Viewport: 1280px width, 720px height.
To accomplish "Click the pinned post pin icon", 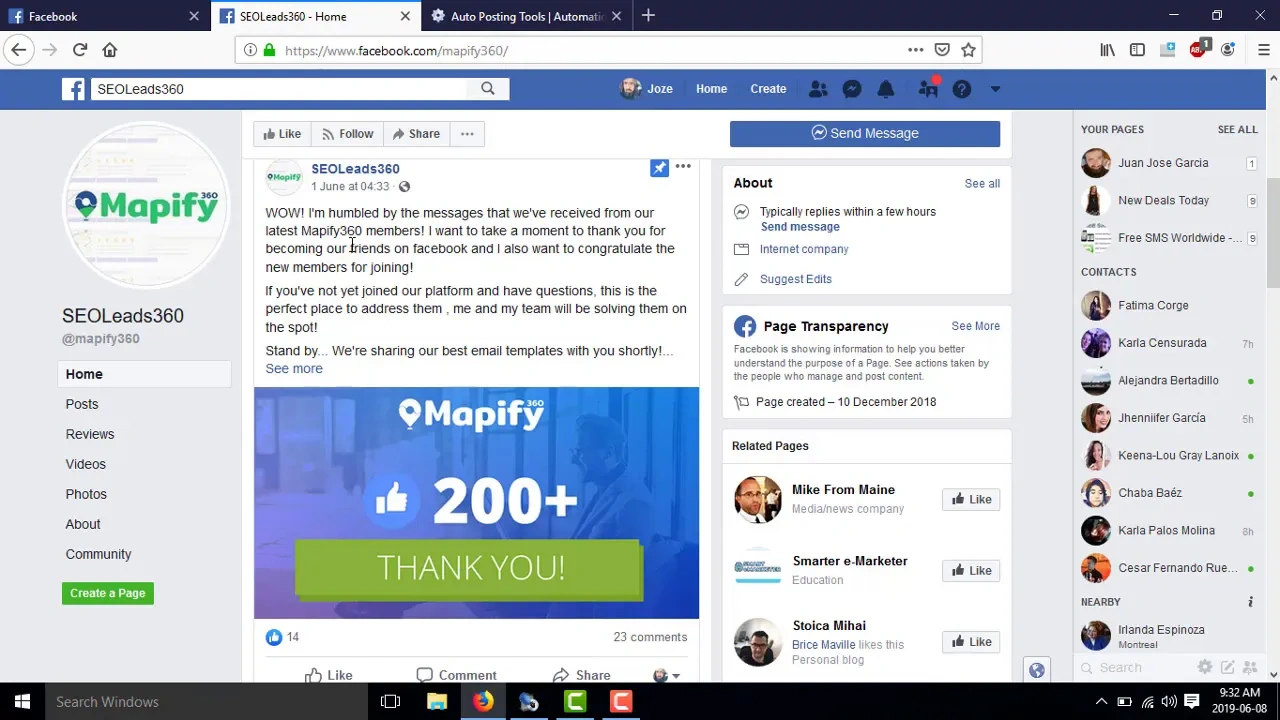I will click(x=659, y=168).
